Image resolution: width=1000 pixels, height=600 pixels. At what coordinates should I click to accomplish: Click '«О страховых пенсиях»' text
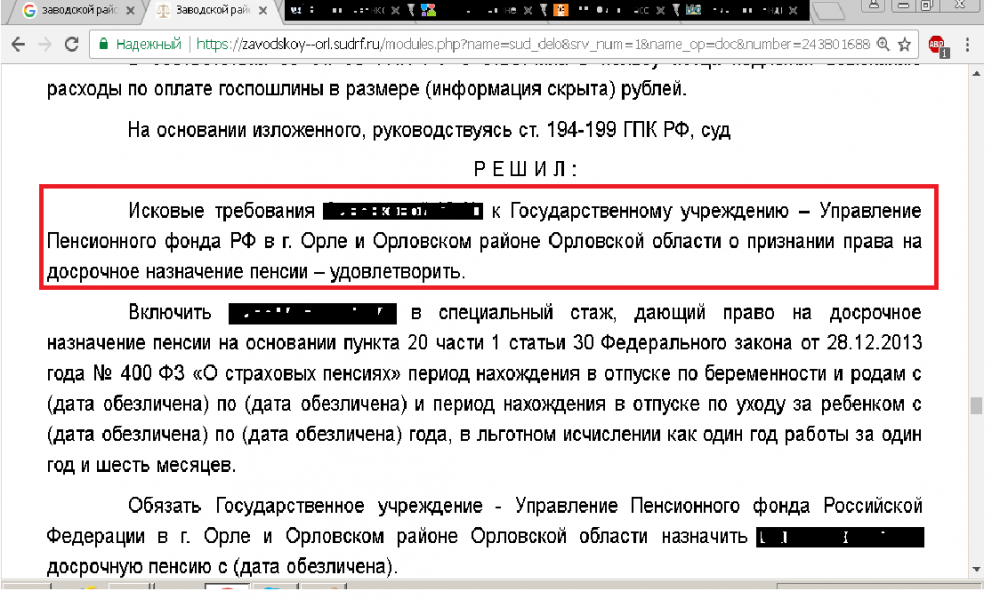click(297, 374)
